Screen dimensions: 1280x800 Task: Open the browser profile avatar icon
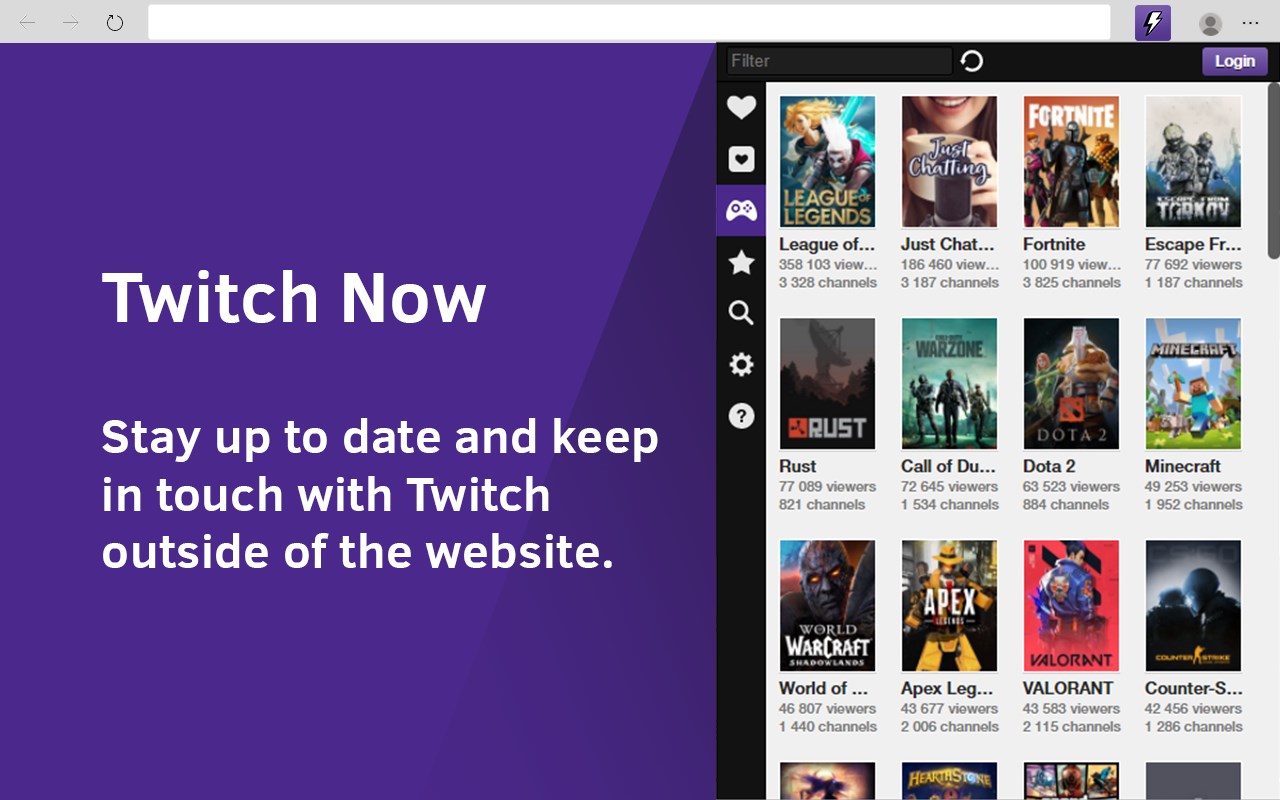1210,23
